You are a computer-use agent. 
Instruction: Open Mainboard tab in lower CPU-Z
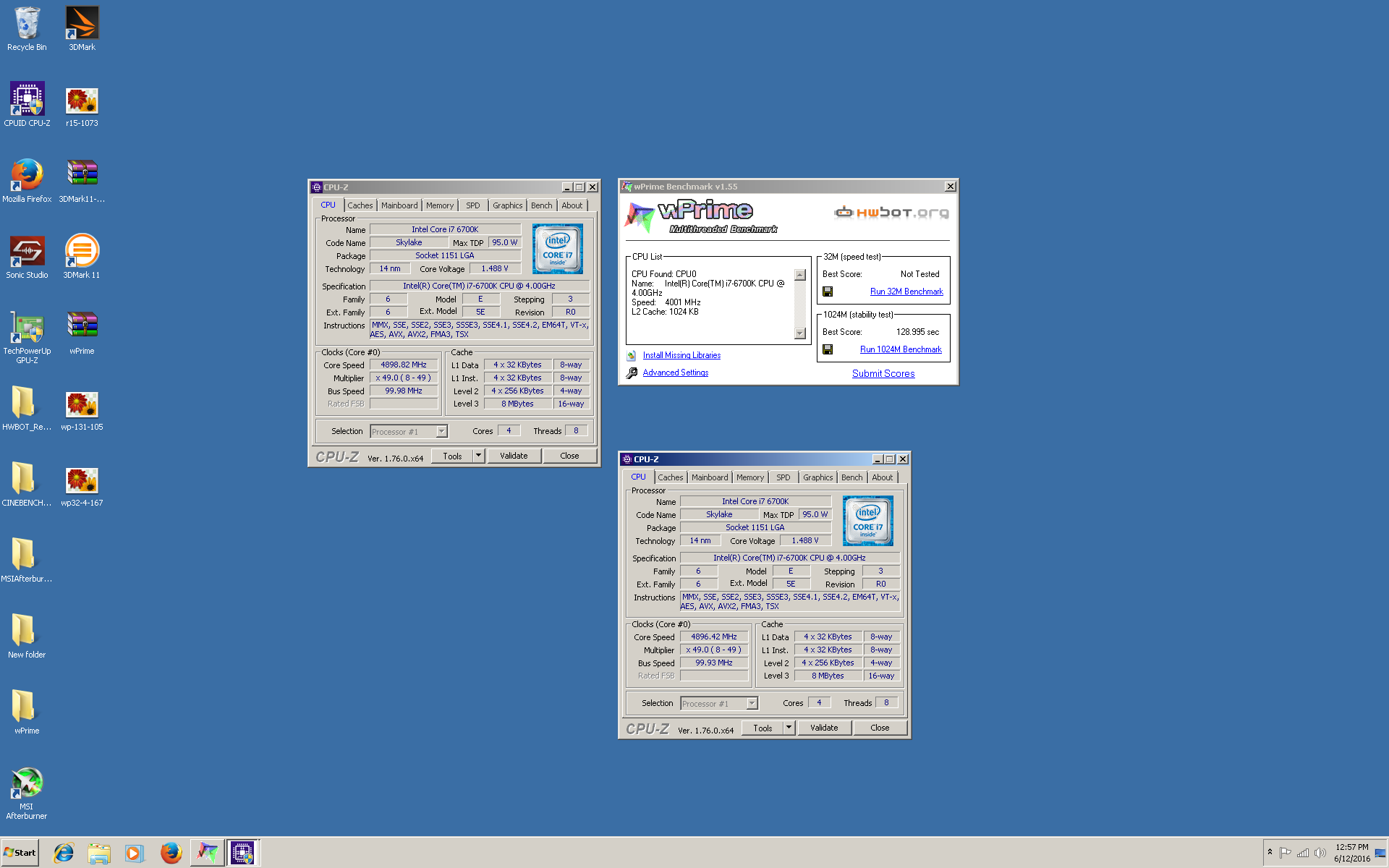710,477
